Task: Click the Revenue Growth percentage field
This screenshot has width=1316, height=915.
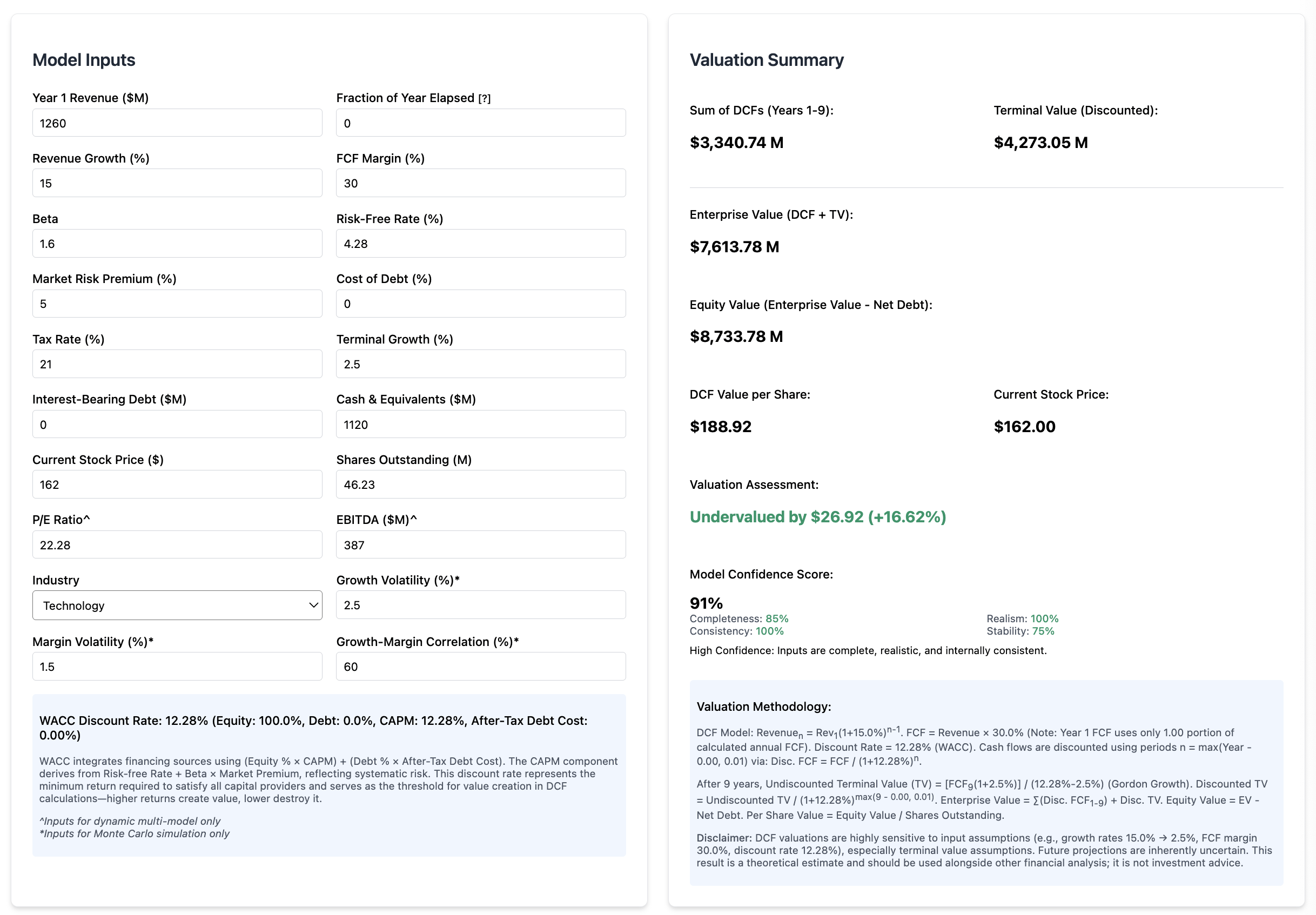Action: point(177,182)
